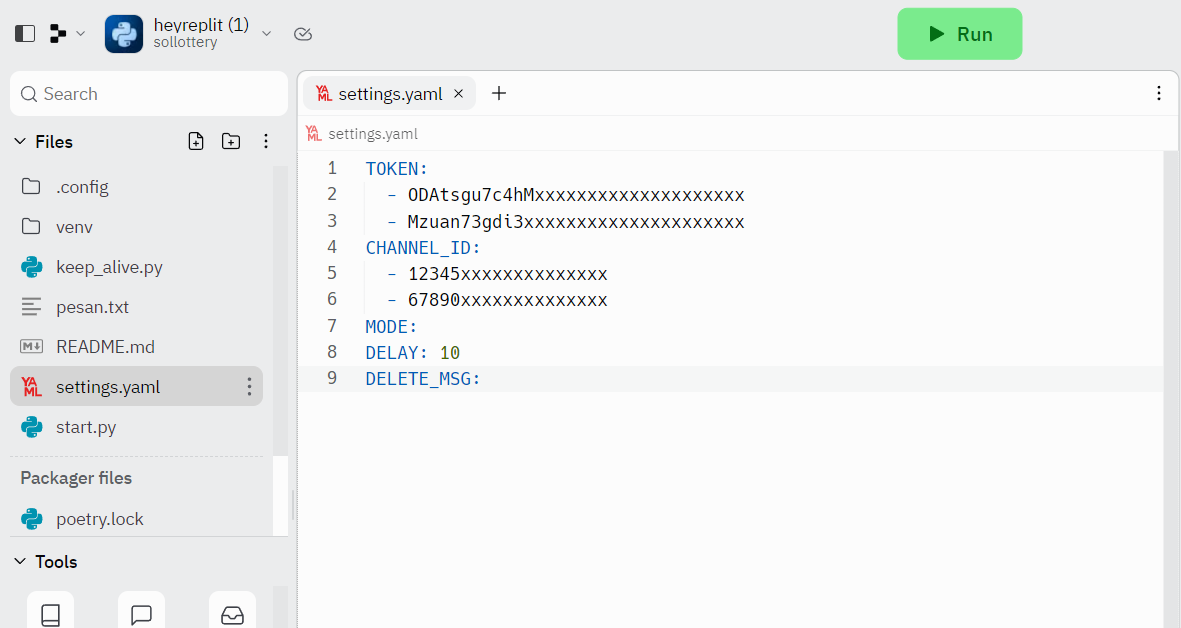Open the Chat tool under Tools

(141, 613)
